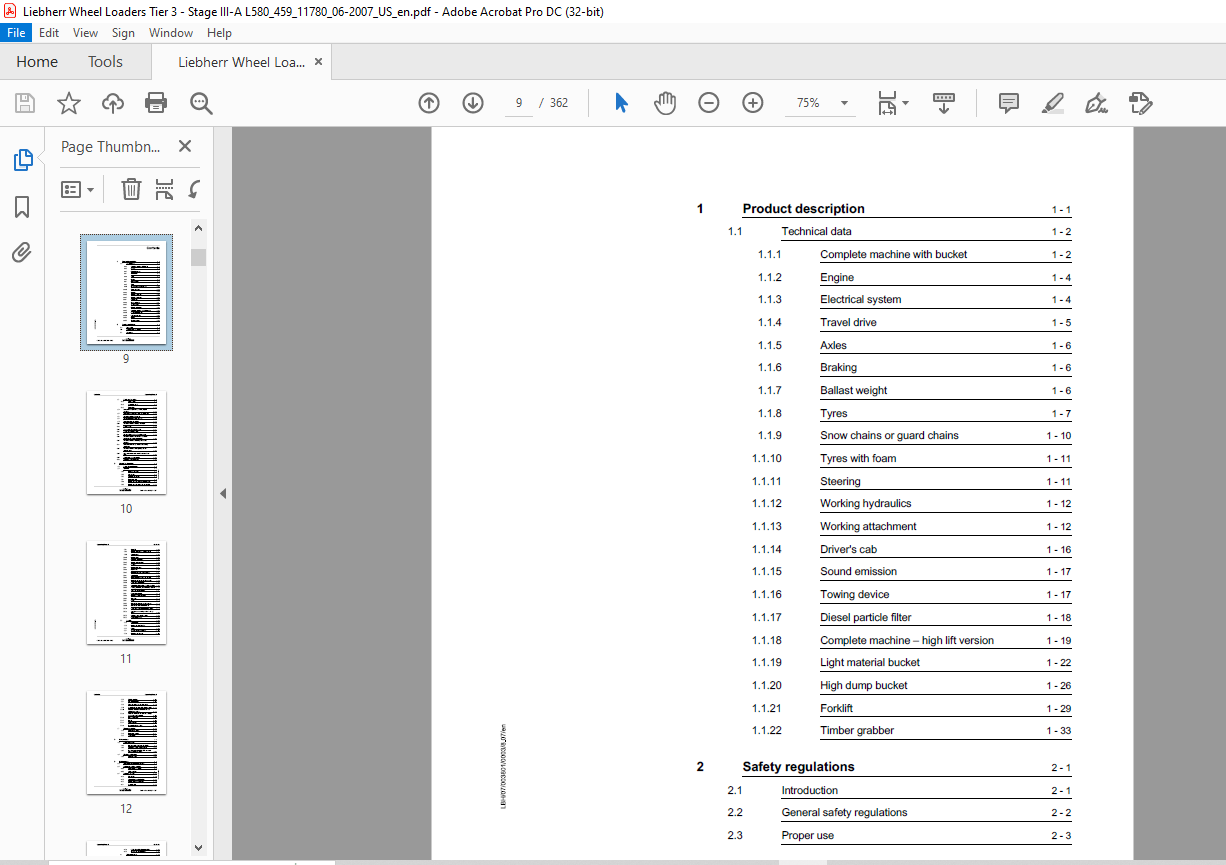Bookmark this file with the star icon
The width and height of the screenshot is (1226, 865).
click(x=68, y=103)
